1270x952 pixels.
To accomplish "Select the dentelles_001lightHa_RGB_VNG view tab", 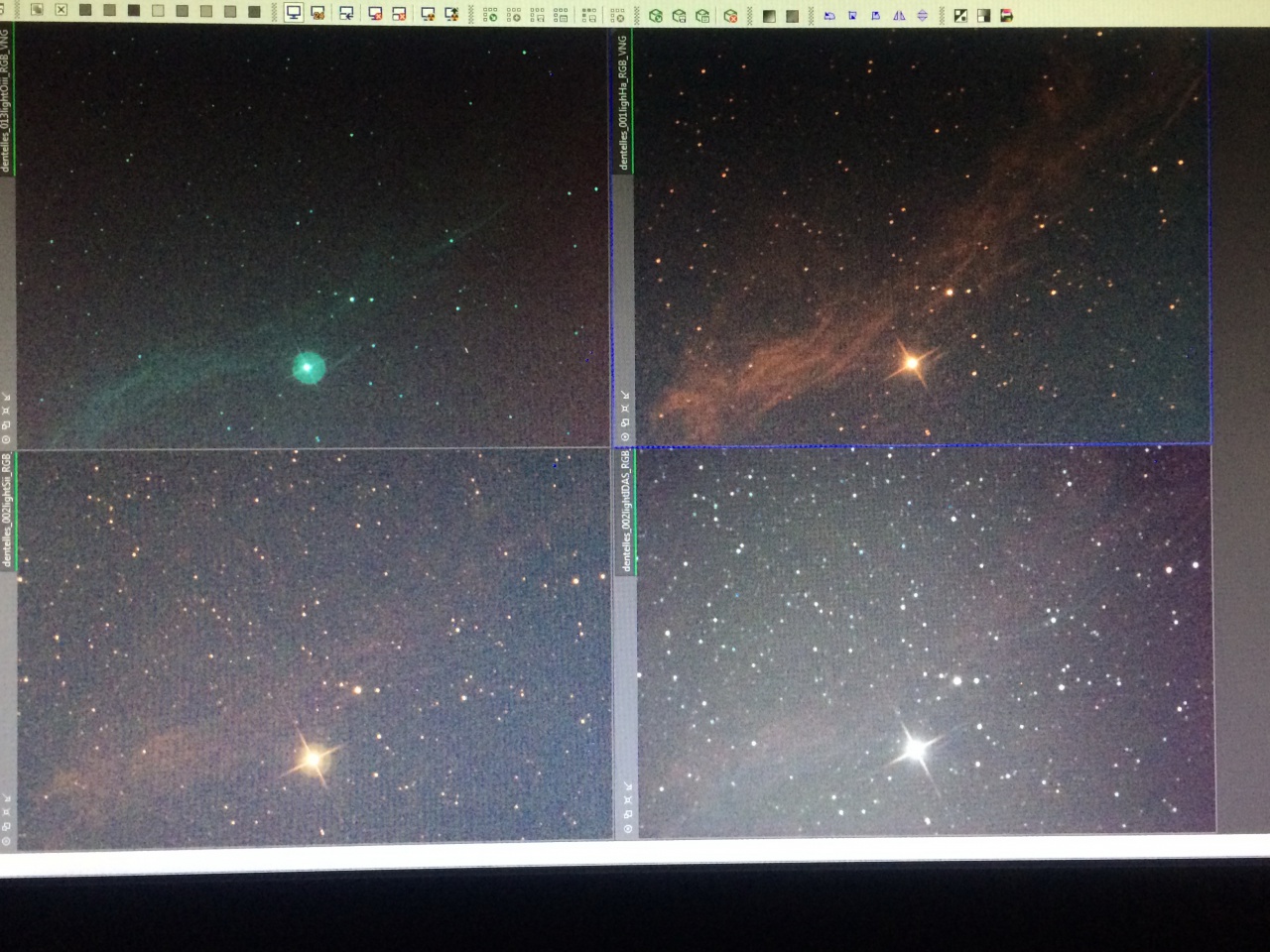I will 623,102.
